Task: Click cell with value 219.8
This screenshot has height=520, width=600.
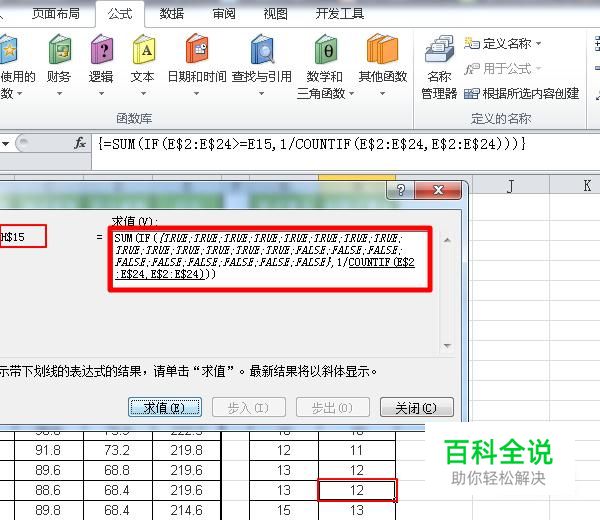Action: point(187,450)
